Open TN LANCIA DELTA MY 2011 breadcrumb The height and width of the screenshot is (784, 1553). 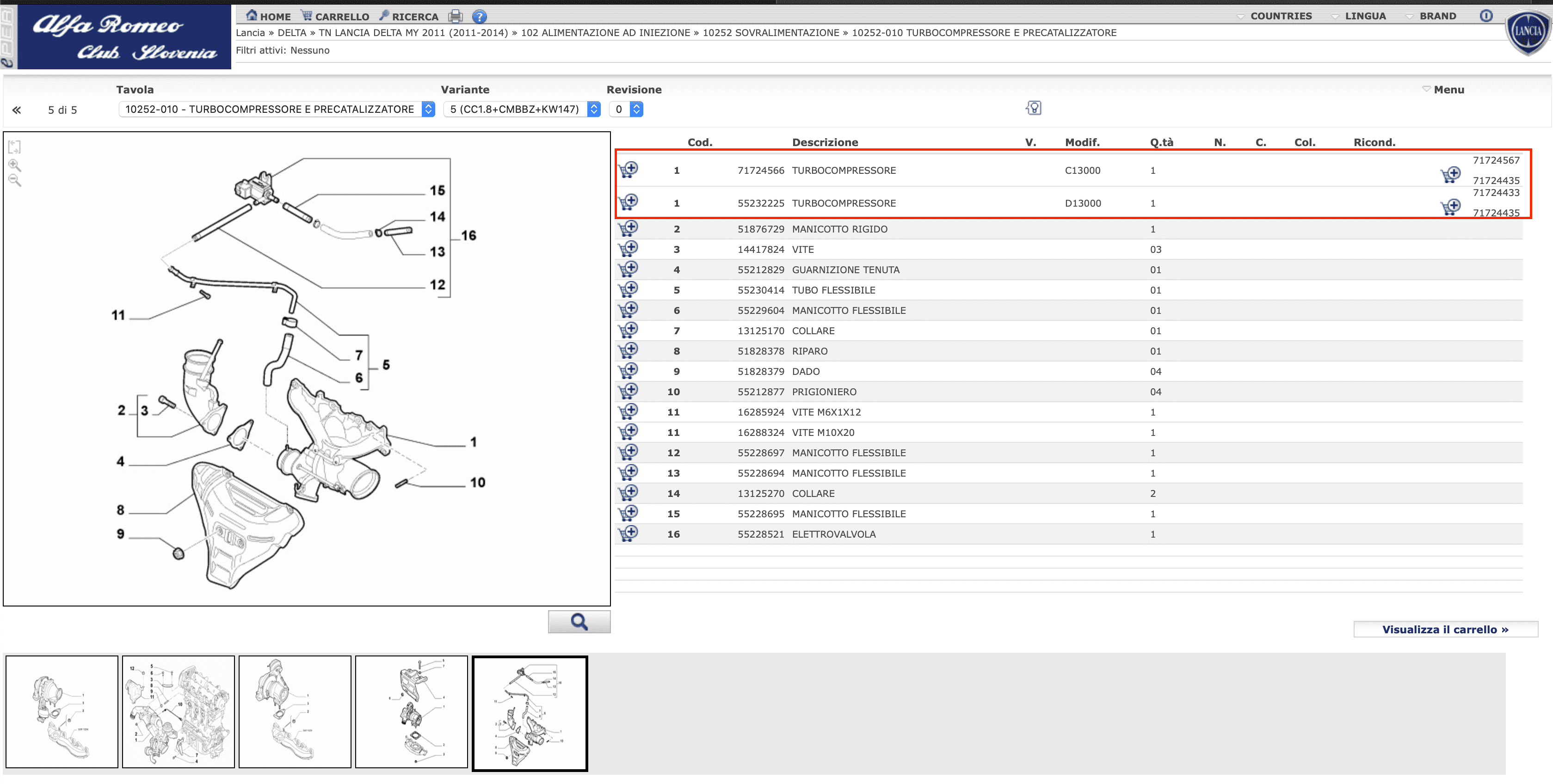[413, 32]
